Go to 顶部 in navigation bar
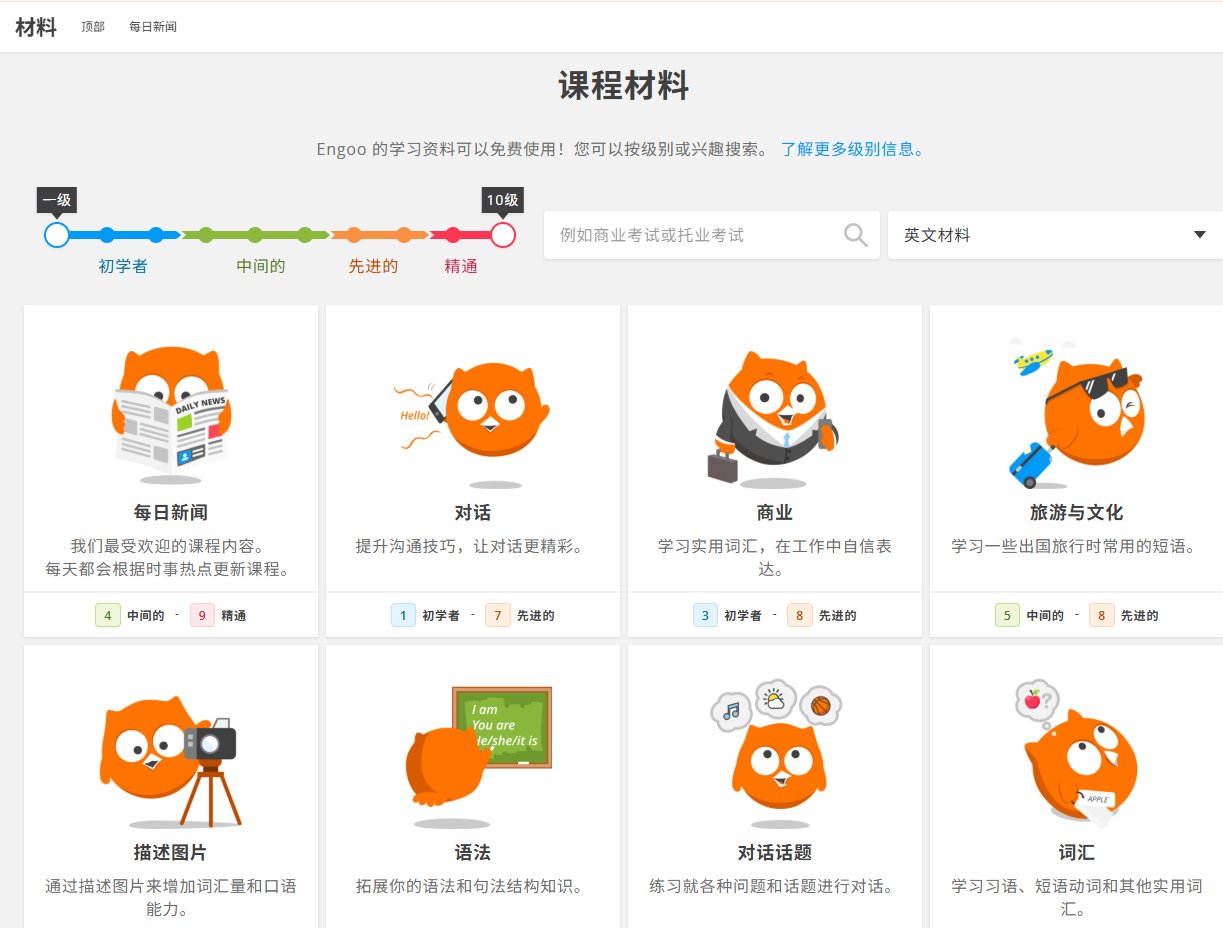Screen dimensions: 1223x928 click(x=93, y=27)
